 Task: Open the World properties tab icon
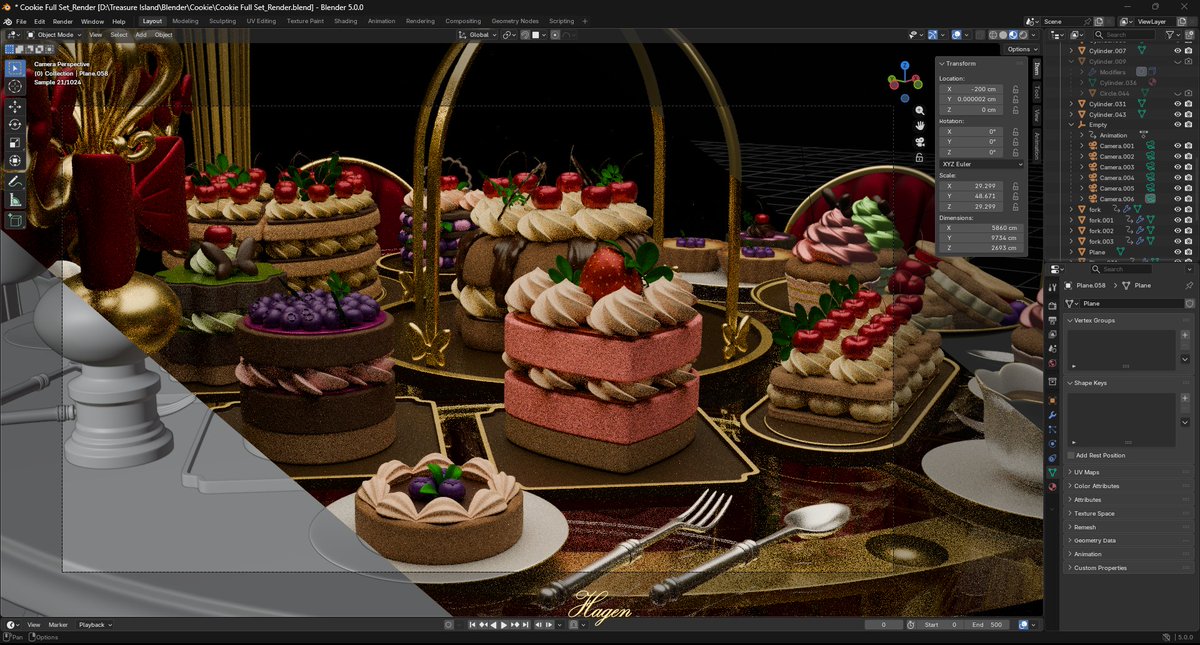[1052, 363]
